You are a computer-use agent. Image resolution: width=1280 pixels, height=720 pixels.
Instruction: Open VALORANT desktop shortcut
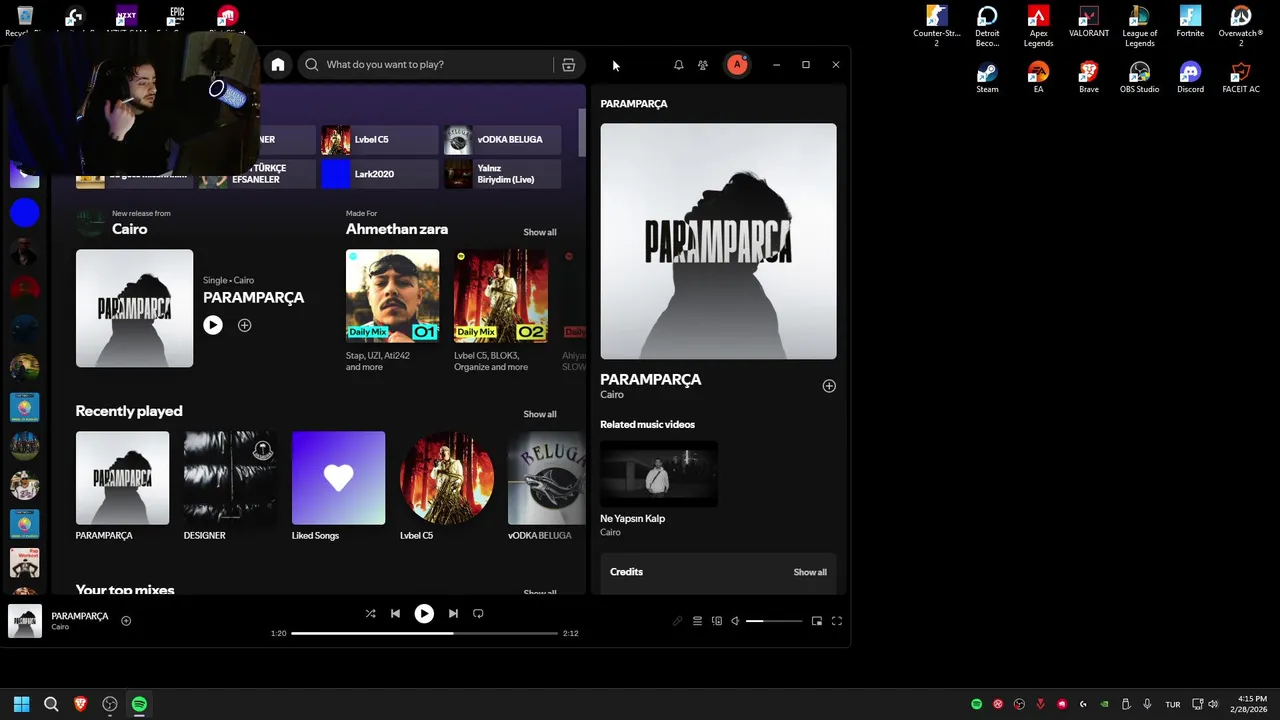[1089, 22]
